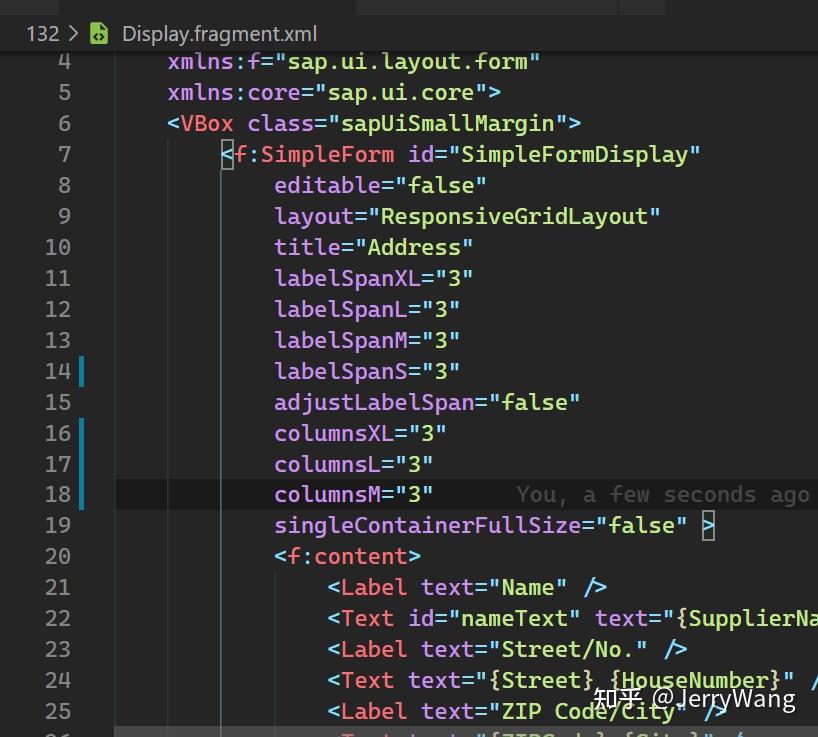This screenshot has height=737, width=818.
Task: Click the labelSpanM attribute
Action: coord(341,340)
